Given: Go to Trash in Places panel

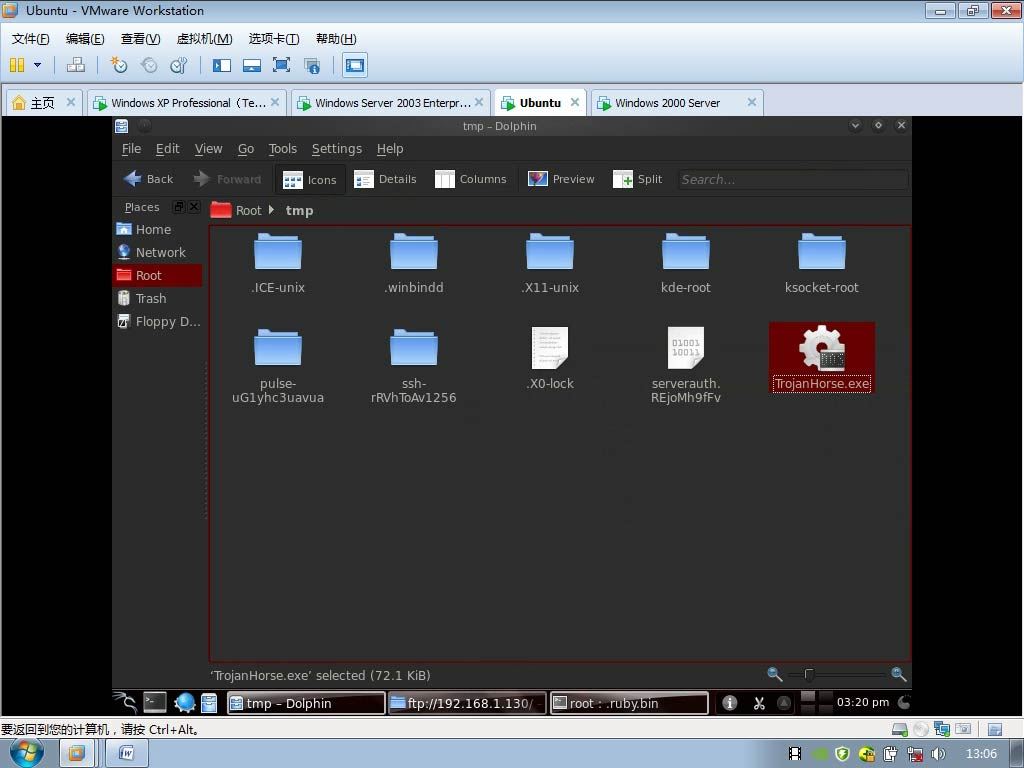Looking at the screenshot, I should point(150,298).
